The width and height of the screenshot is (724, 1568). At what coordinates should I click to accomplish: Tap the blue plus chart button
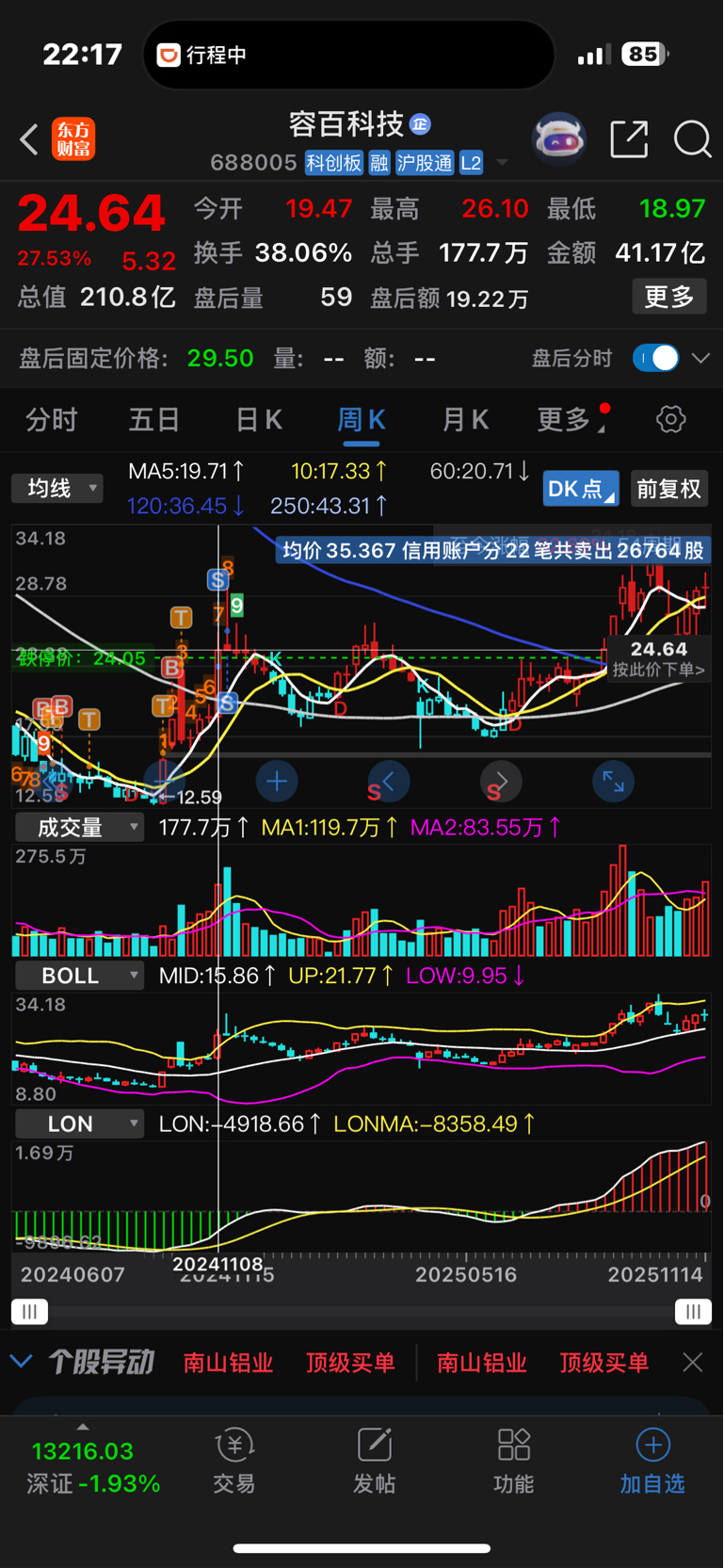(277, 782)
